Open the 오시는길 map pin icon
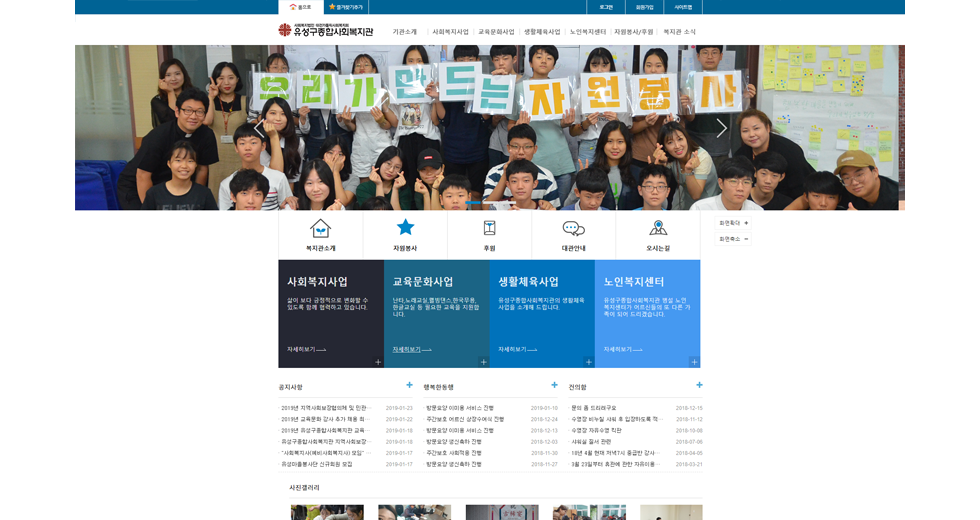 coord(658,228)
